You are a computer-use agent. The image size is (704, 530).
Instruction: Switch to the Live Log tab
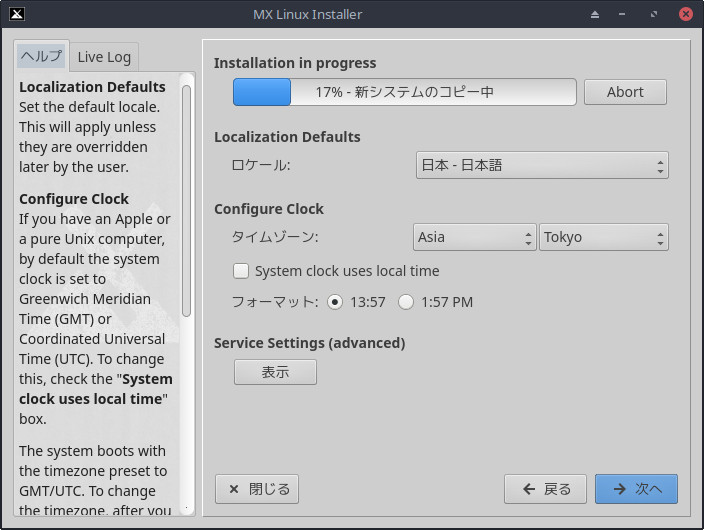coord(104,57)
